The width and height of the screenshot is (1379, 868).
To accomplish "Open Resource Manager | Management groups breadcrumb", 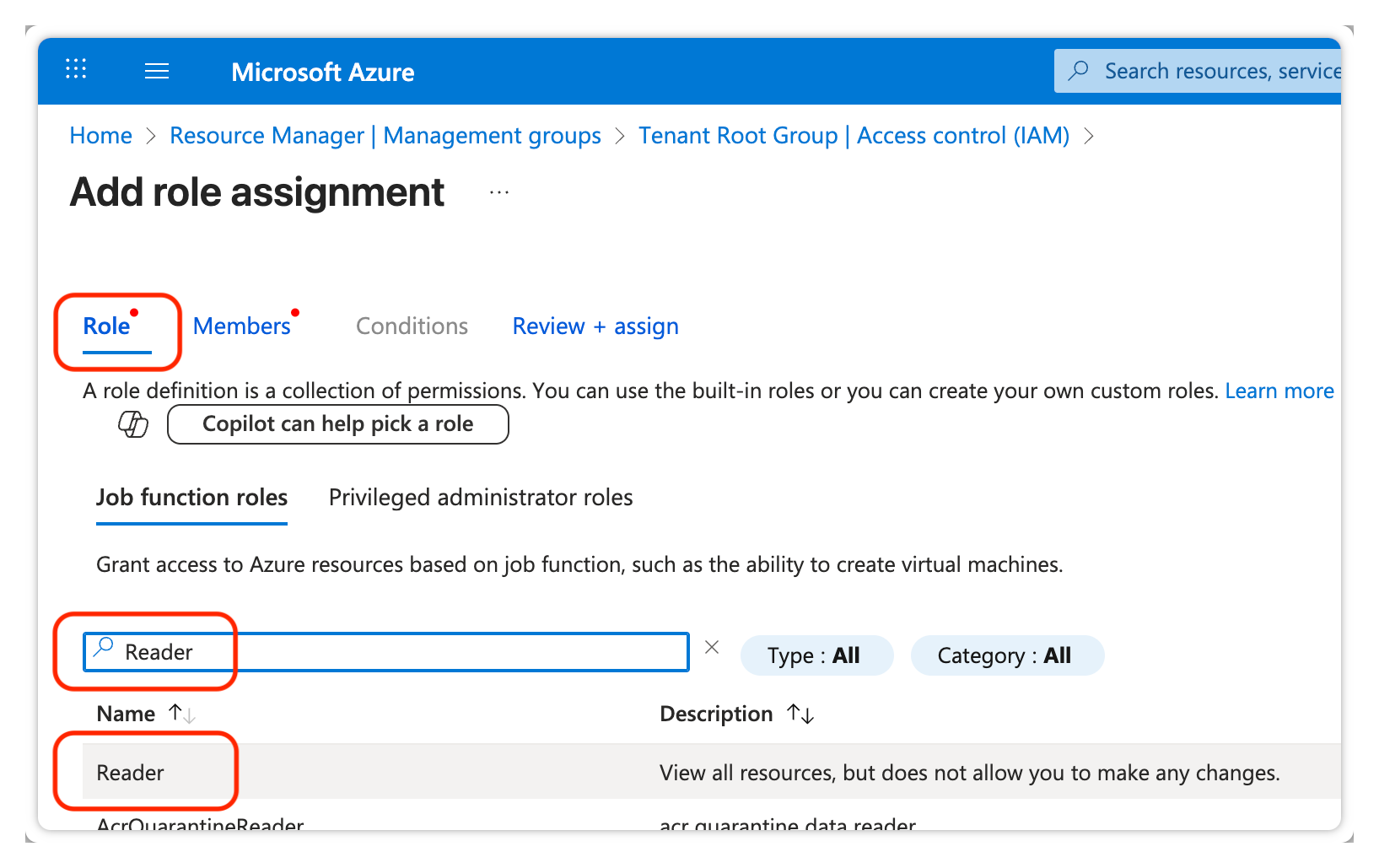I will coord(385,136).
